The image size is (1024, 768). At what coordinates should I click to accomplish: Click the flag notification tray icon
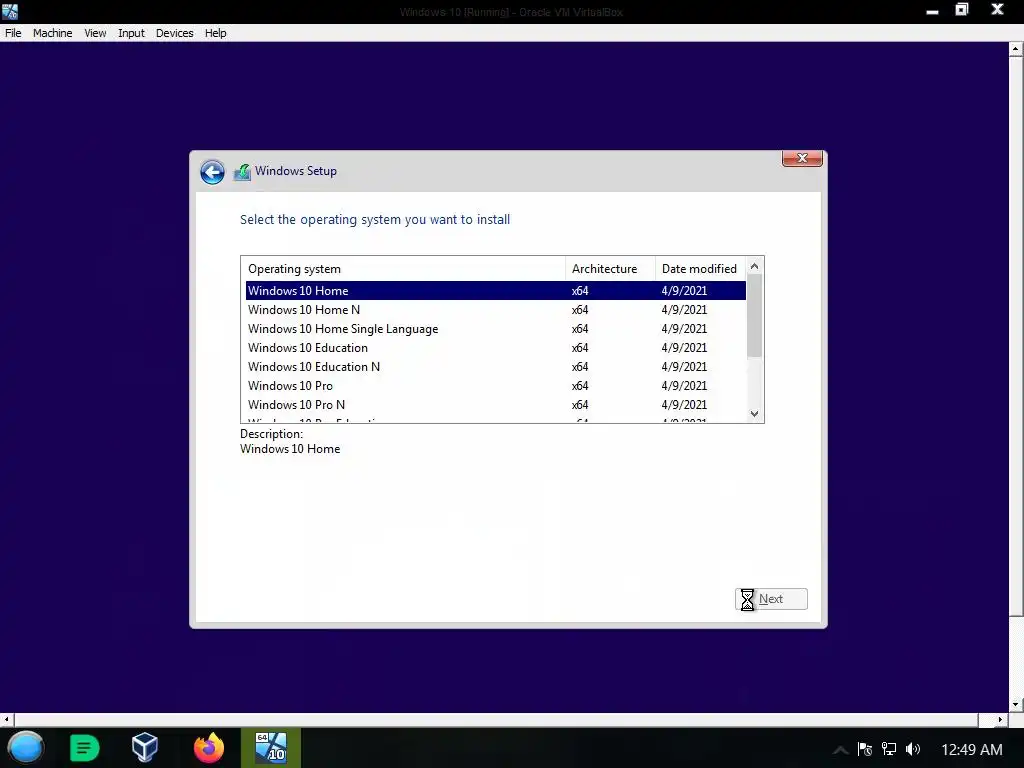[865, 749]
